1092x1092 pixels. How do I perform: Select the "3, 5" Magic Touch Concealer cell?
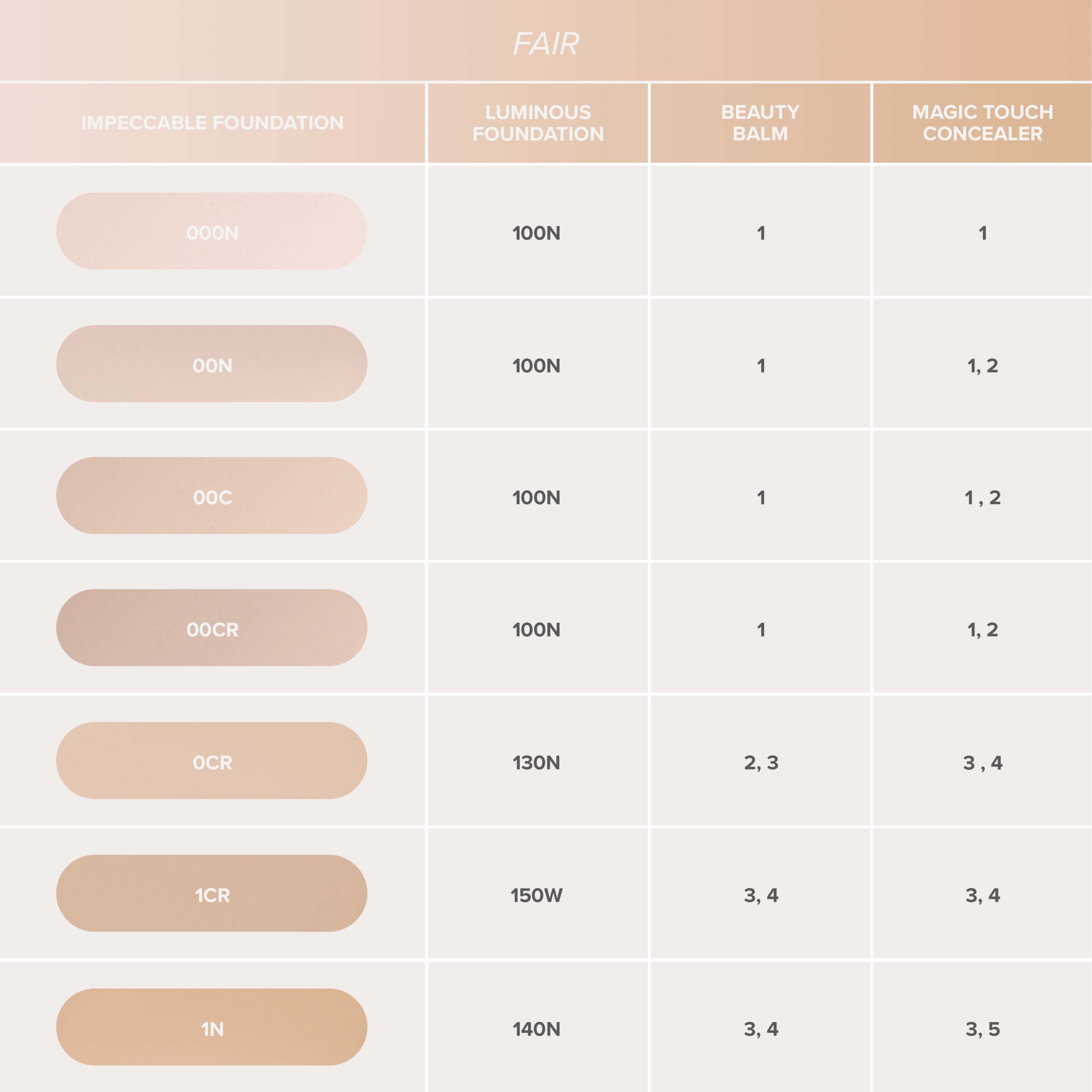point(982,1029)
